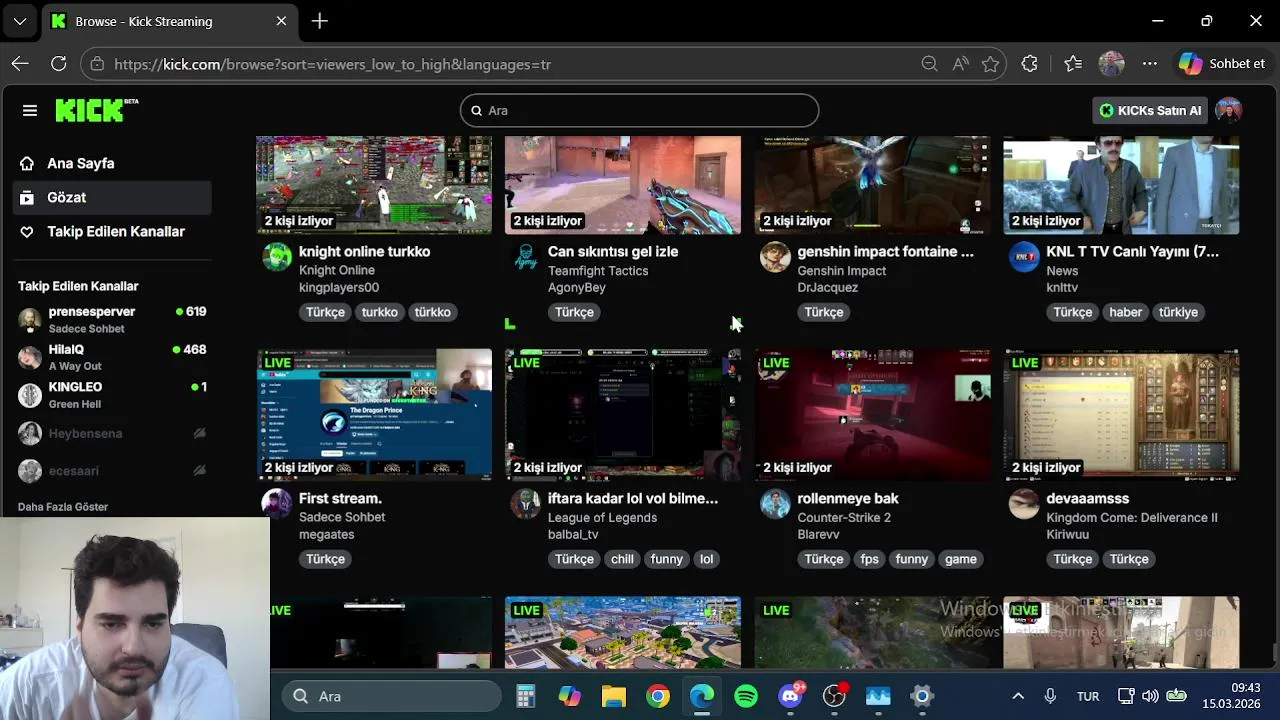
Task: Click the Windows taskbar Ara search box
Action: tap(391, 696)
